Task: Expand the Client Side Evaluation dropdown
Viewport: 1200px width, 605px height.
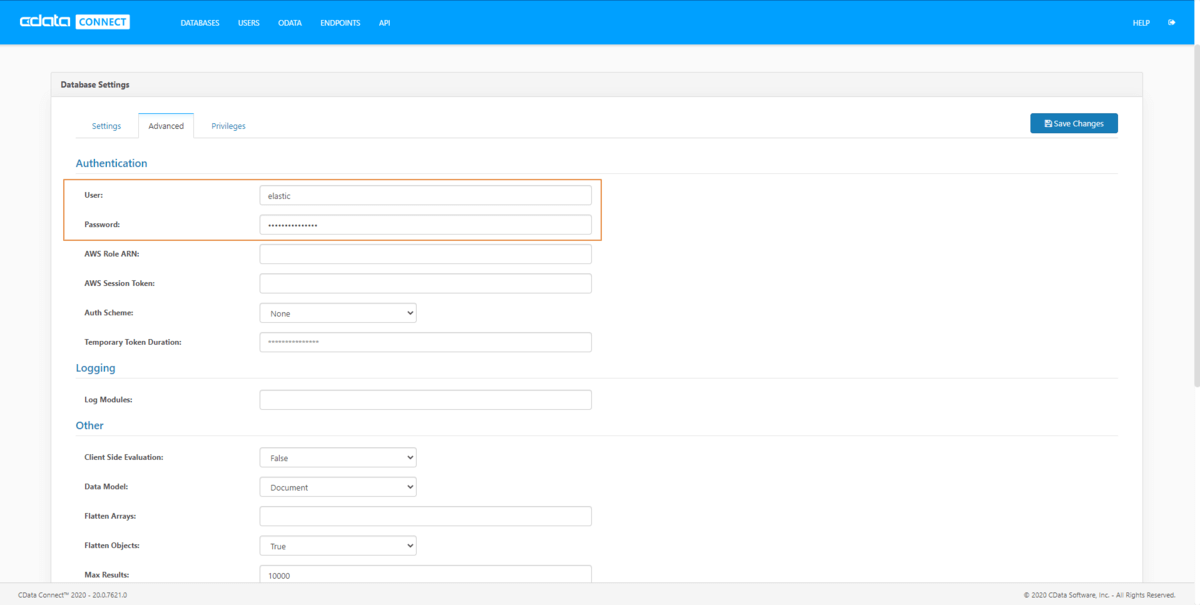Action: [x=338, y=457]
